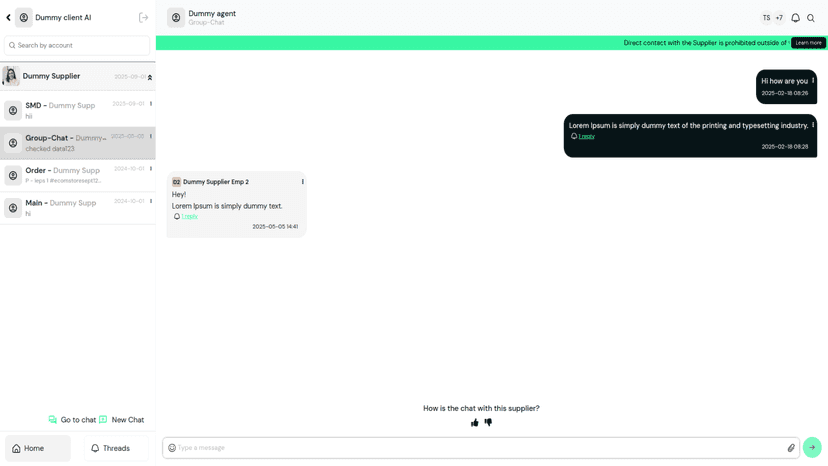Click the back arrow next to Dummy client AI
Viewport: 828px width, 466px height.
[8, 17]
